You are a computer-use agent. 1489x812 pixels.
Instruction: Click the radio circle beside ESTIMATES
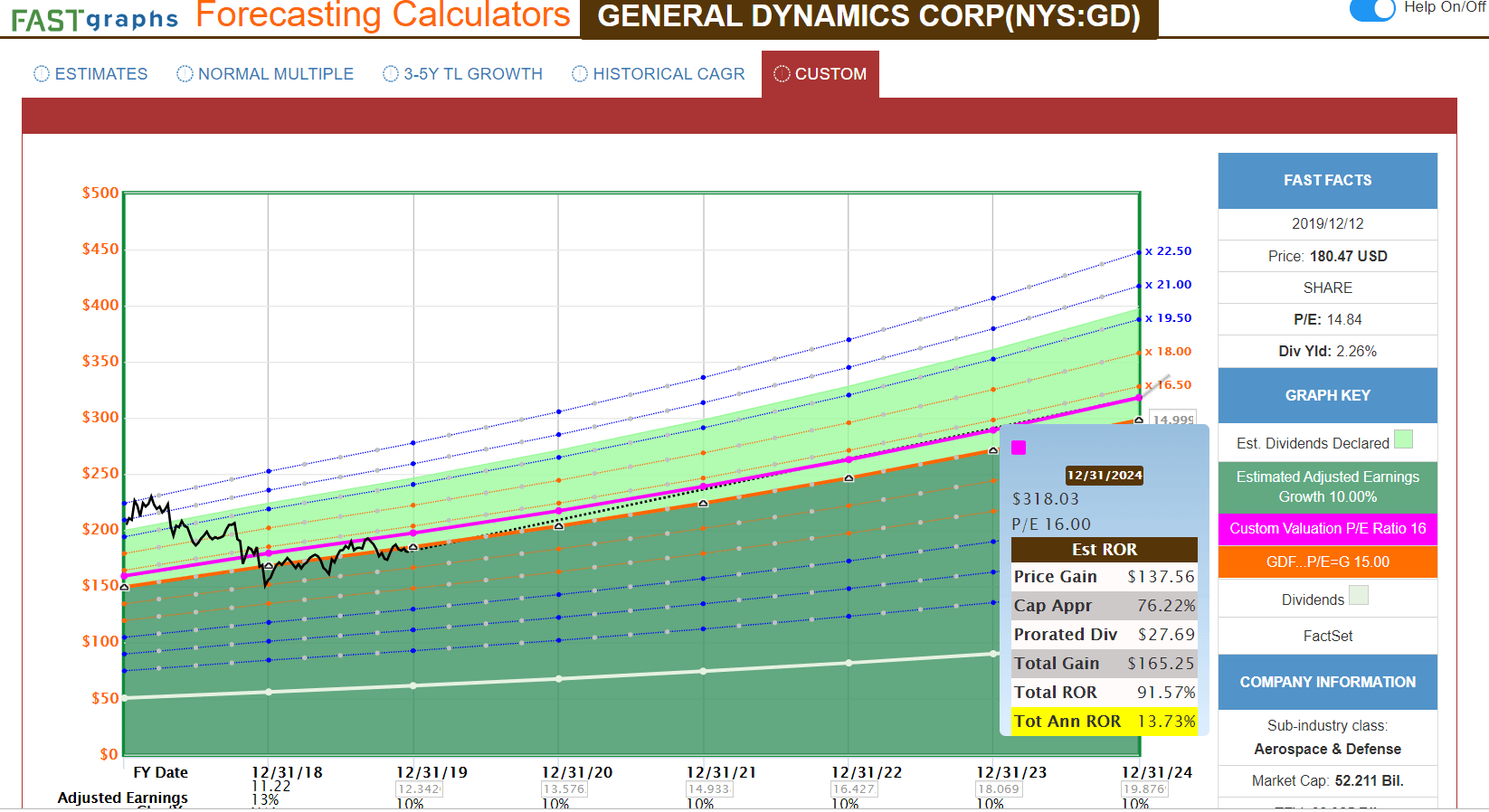[x=42, y=74]
